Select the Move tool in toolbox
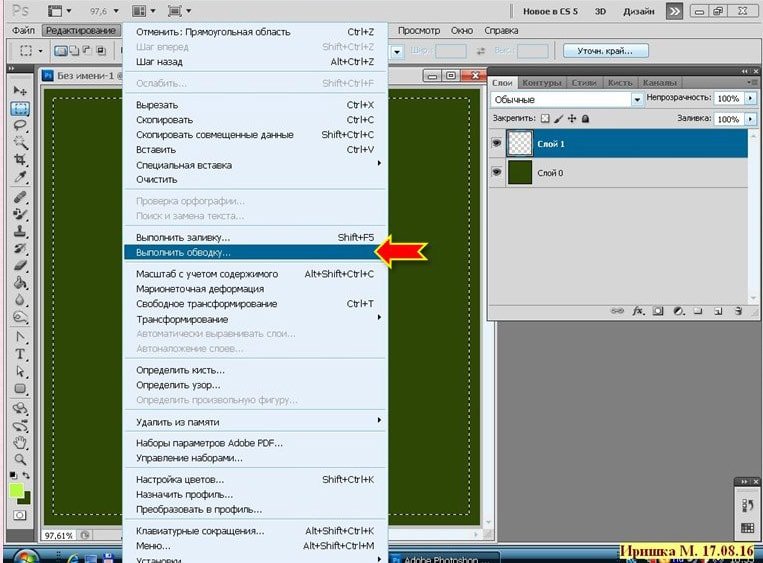The image size is (763, 563). click(x=19, y=91)
